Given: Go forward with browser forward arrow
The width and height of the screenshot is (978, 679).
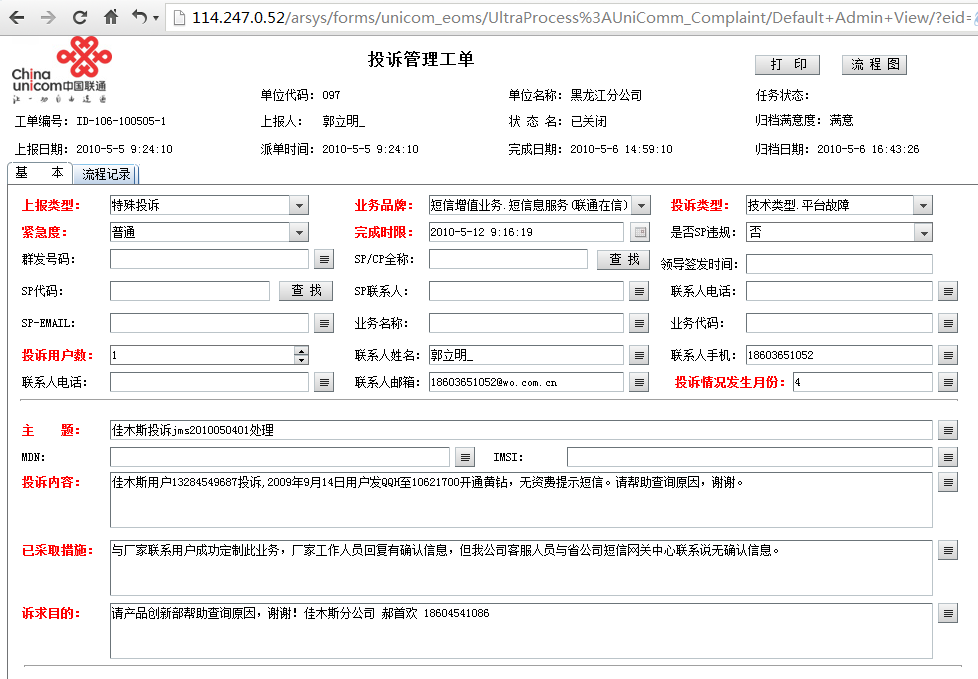Looking at the screenshot, I should pos(48,17).
